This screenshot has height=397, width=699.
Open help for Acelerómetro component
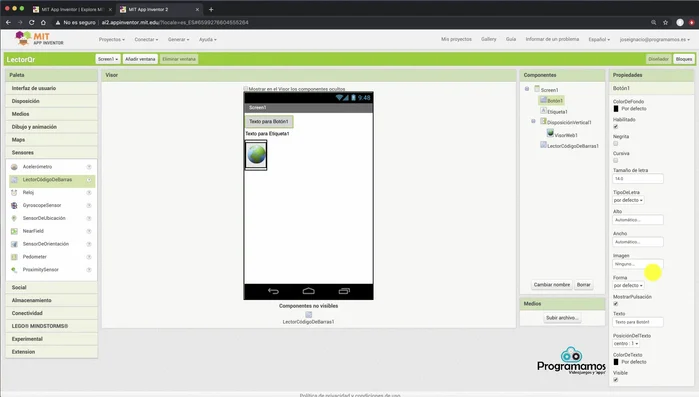(x=89, y=167)
